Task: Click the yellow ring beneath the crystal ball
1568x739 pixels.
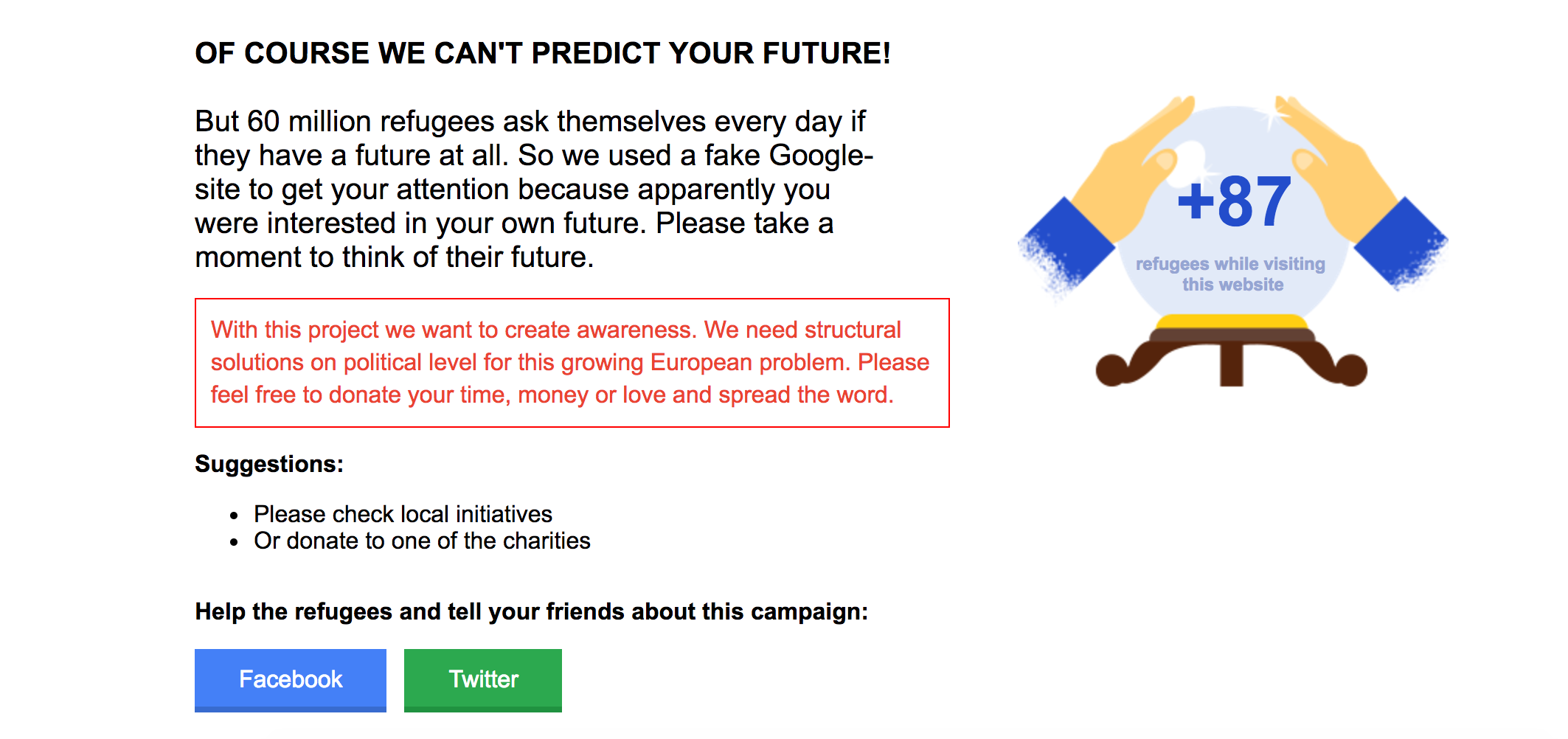Action: 1232,322
